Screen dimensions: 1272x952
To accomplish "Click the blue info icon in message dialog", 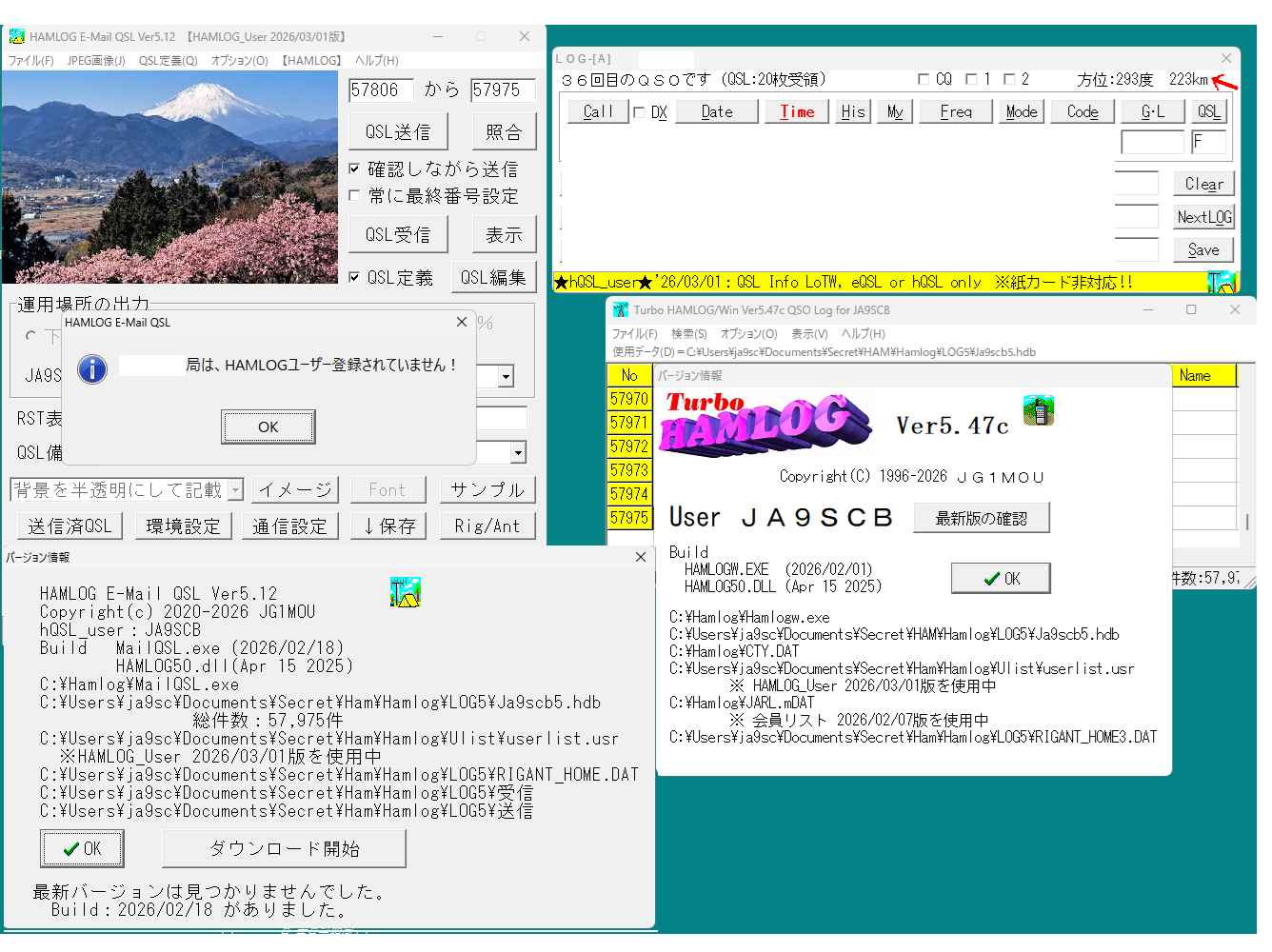I will pyautogui.click(x=92, y=368).
